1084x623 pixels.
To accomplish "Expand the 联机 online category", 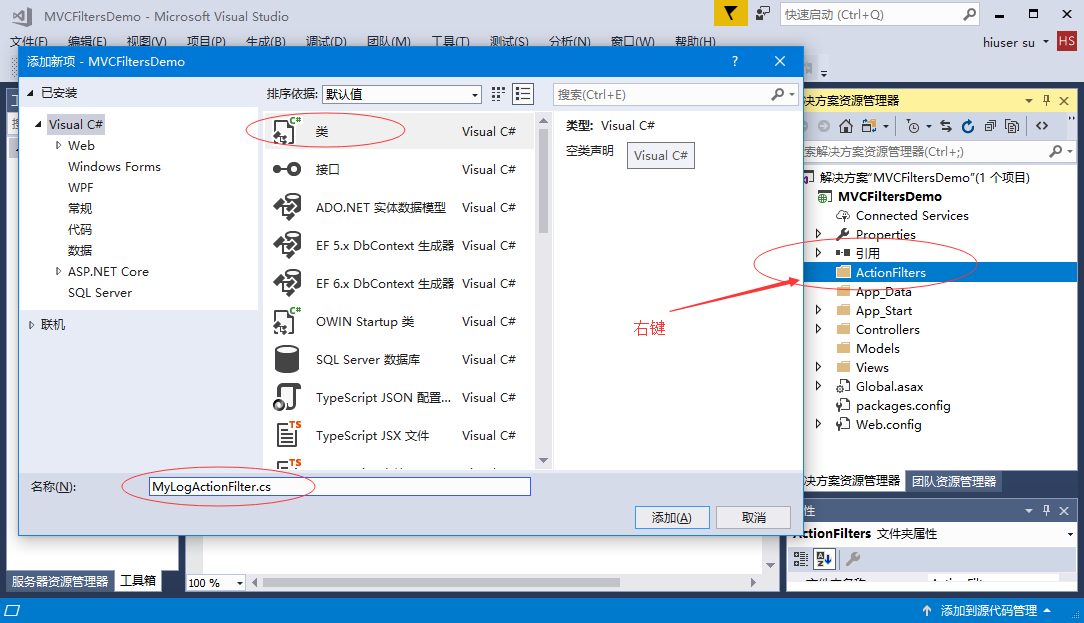I will tap(32, 325).
